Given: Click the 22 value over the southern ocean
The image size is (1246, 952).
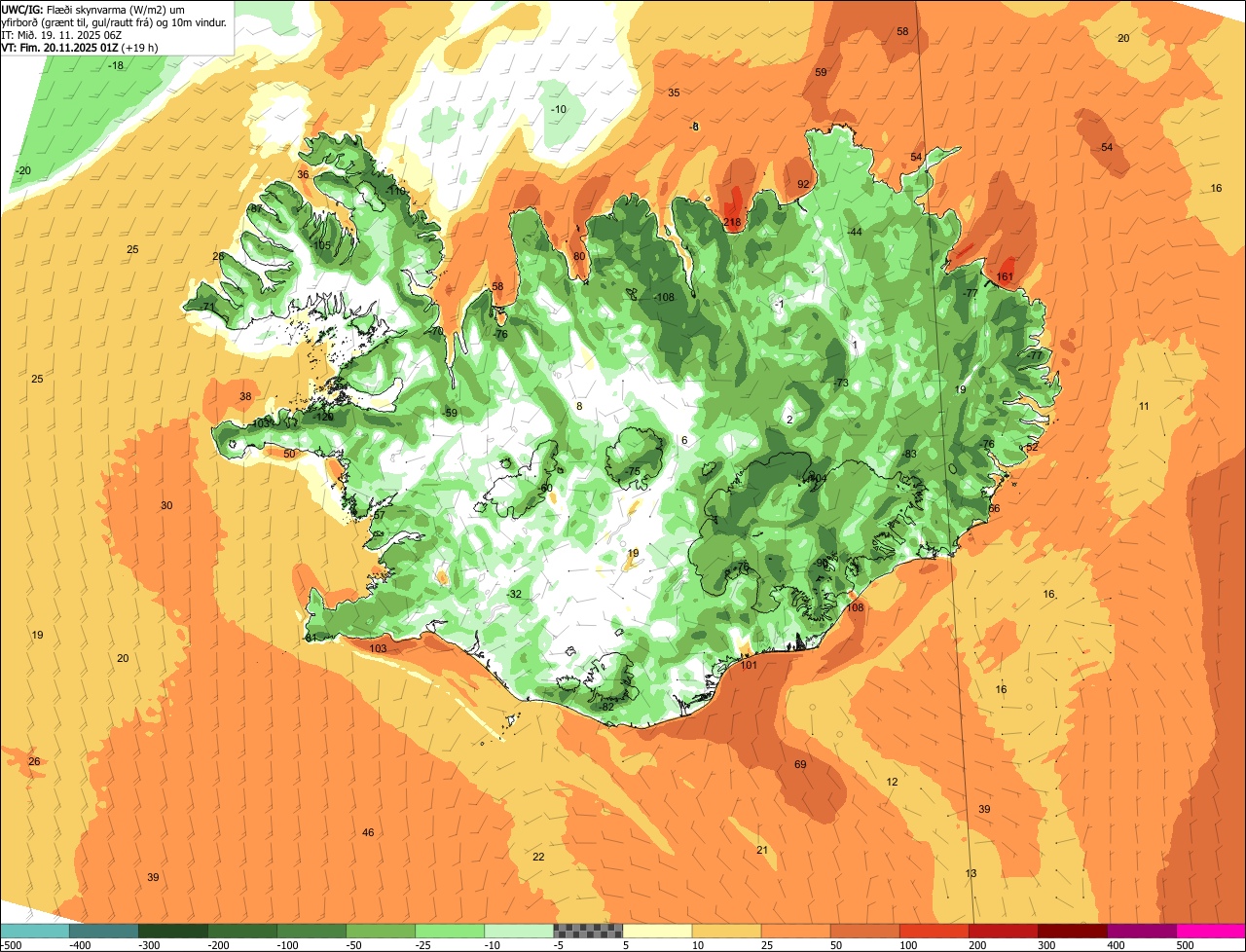Looking at the screenshot, I should (x=538, y=858).
